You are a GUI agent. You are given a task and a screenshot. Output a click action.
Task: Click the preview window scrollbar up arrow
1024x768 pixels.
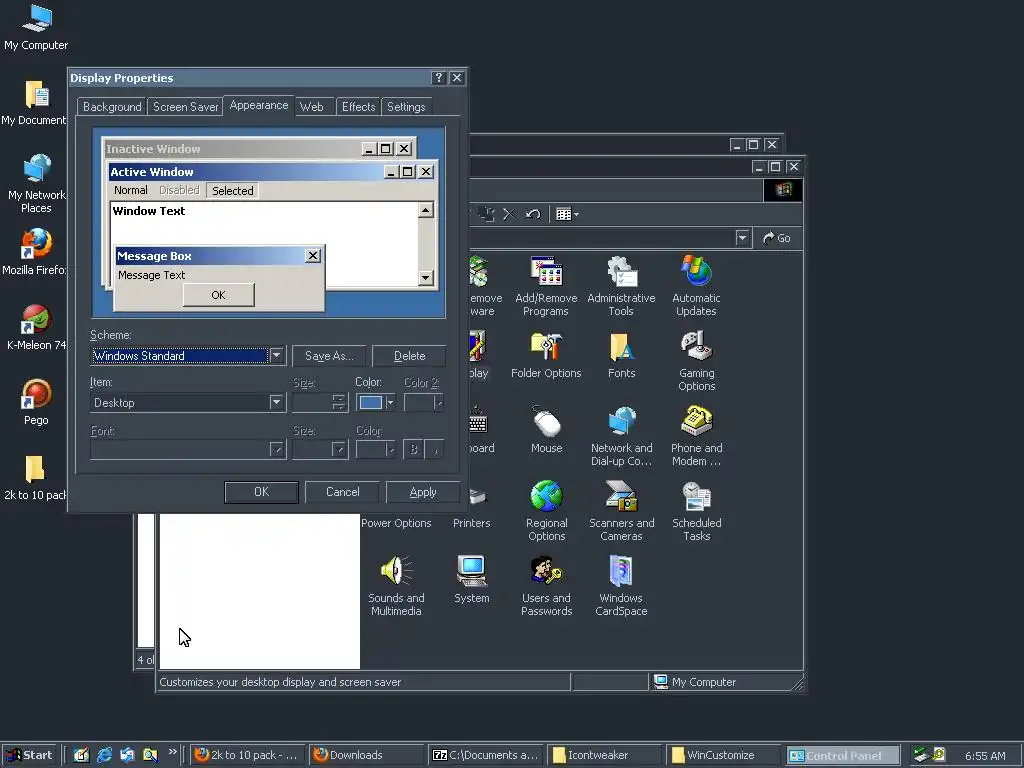pyautogui.click(x=425, y=210)
